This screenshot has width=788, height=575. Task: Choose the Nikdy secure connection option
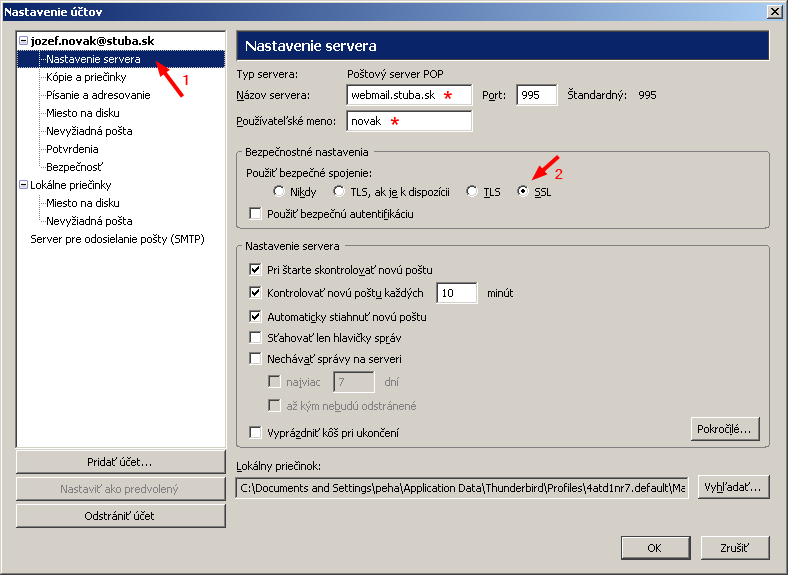tap(279, 192)
